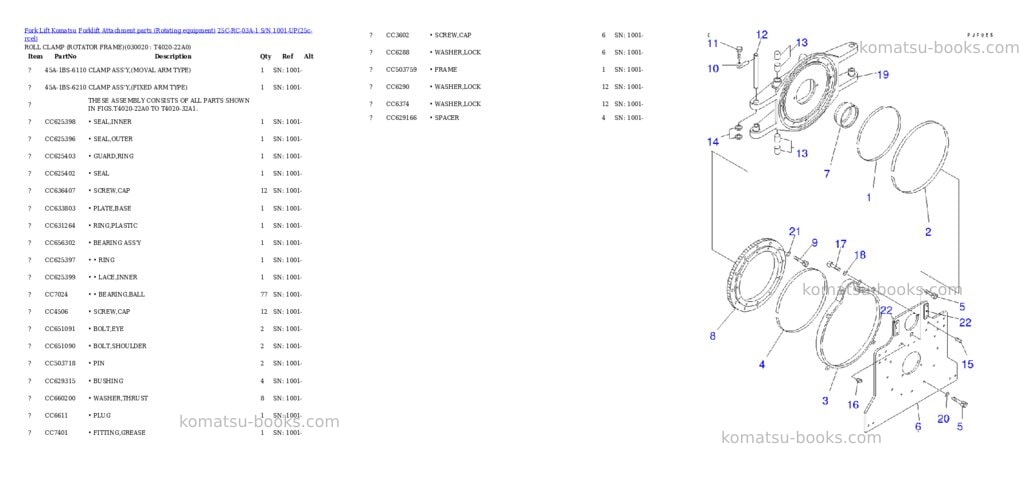Click the "Description" column header

click(x=173, y=57)
